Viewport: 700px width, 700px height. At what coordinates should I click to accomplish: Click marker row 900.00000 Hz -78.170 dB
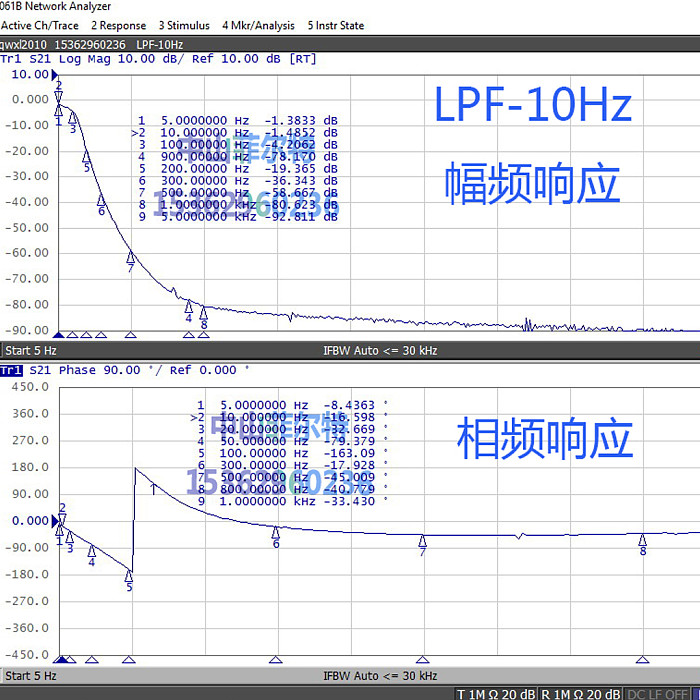[238, 157]
